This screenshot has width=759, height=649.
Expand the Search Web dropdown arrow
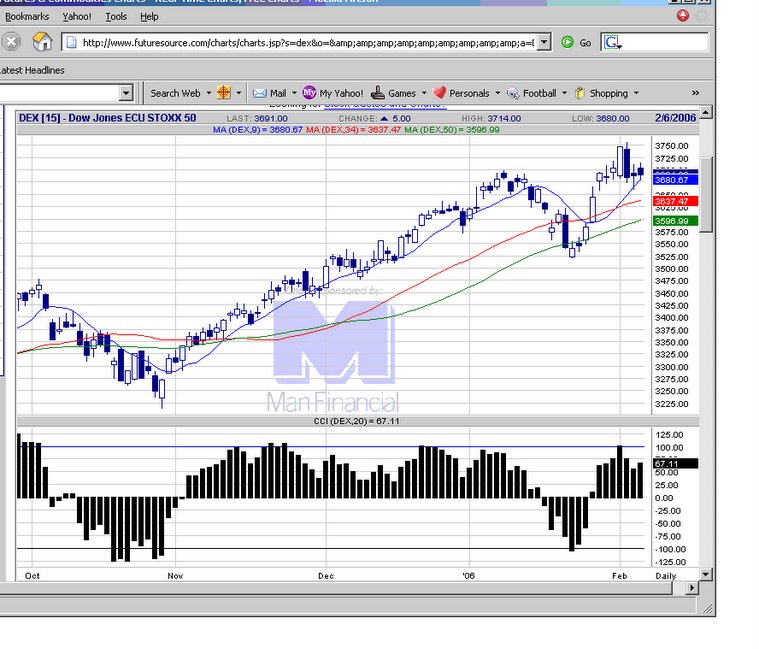coord(209,93)
